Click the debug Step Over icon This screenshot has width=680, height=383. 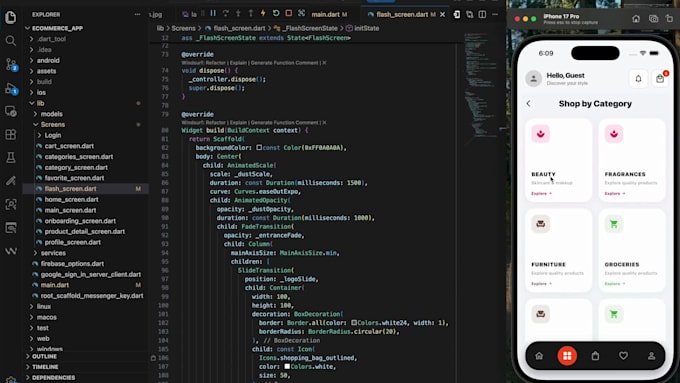(x=226, y=14)
